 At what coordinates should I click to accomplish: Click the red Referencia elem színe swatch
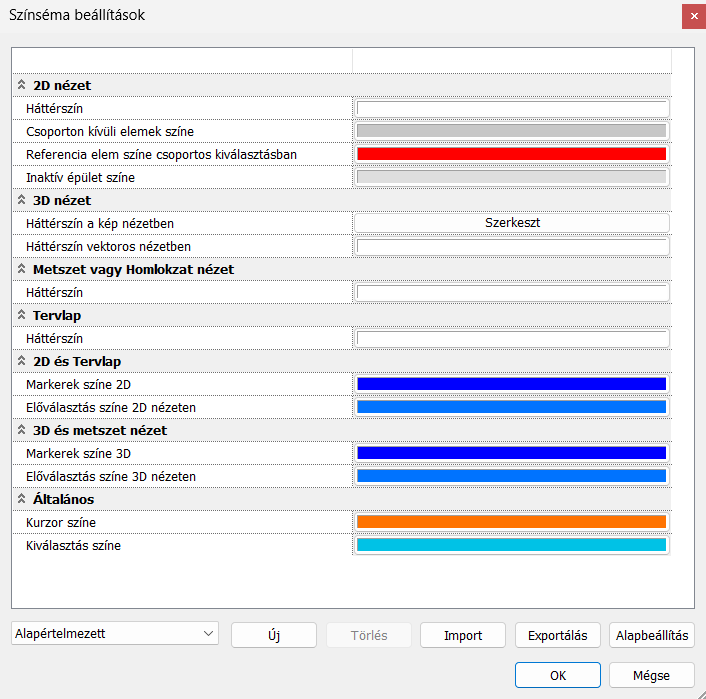pyautogui.click(x=511, y=154)
